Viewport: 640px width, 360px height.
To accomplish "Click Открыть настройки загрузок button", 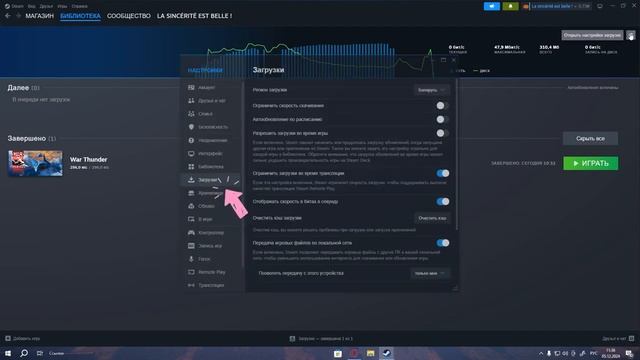I will 592,36.
